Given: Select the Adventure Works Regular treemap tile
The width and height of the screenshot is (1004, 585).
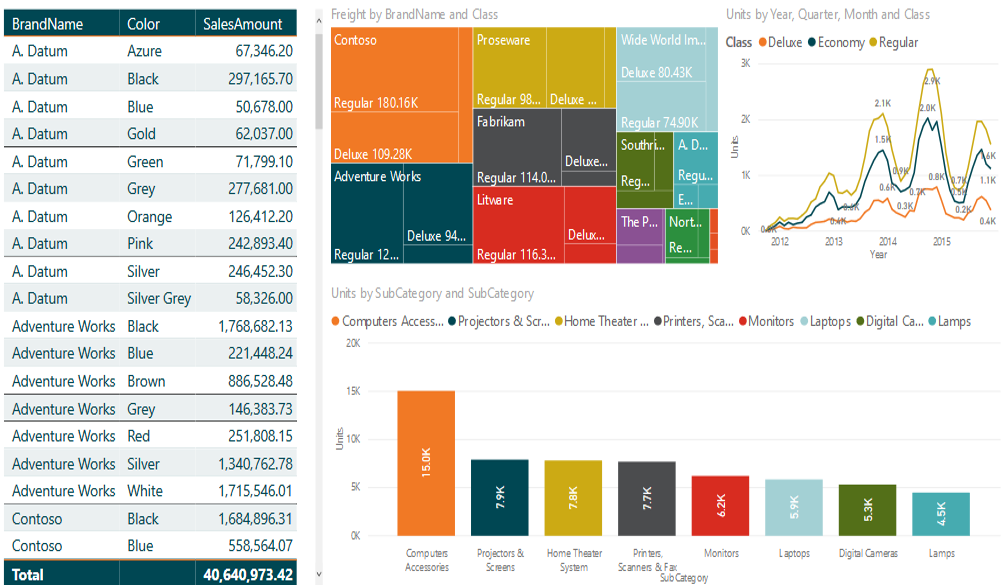Looking at the screenshot, I should click(367, 214).
